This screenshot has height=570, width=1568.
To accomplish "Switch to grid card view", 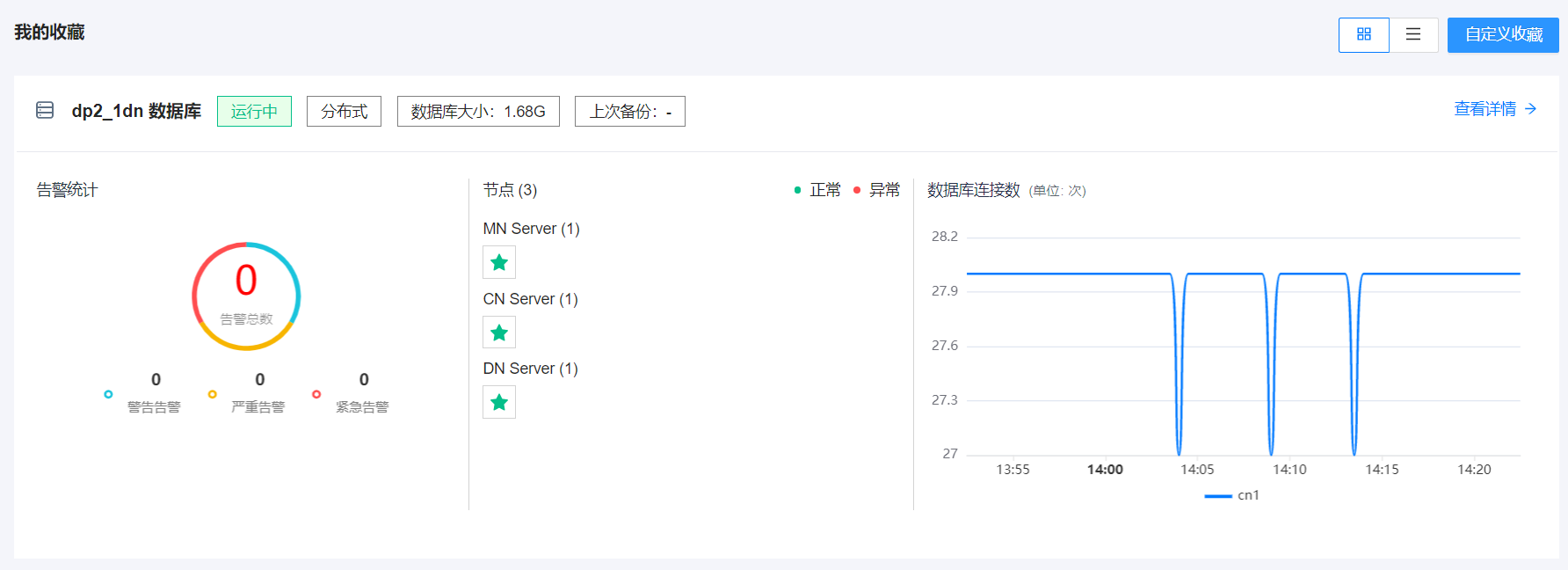I will pos(1363,35).
